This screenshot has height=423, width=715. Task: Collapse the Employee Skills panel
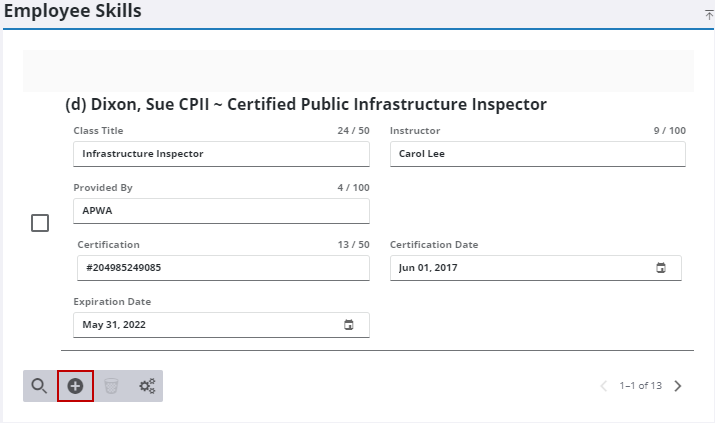coord(709,14)
